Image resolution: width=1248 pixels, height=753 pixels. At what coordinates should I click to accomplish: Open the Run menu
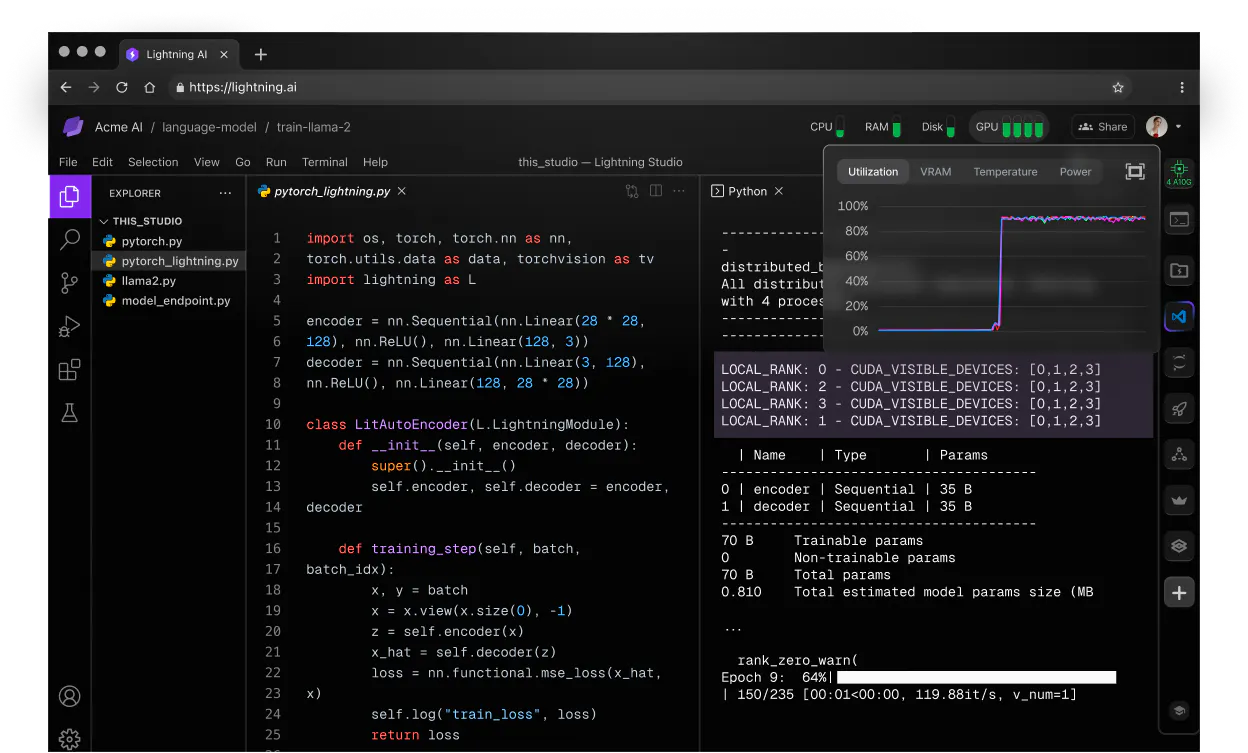click(x=276, y=162)
